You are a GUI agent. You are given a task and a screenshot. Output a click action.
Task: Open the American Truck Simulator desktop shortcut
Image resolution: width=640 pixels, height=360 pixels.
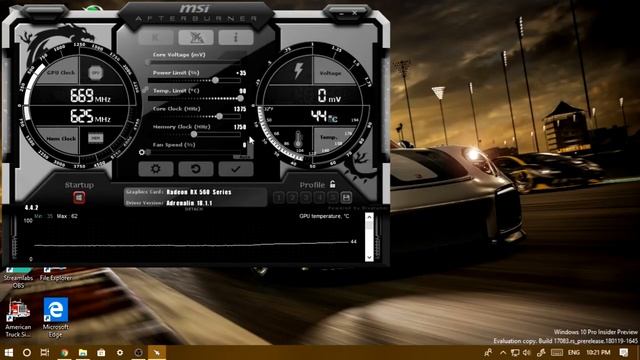tap(18, 318)
